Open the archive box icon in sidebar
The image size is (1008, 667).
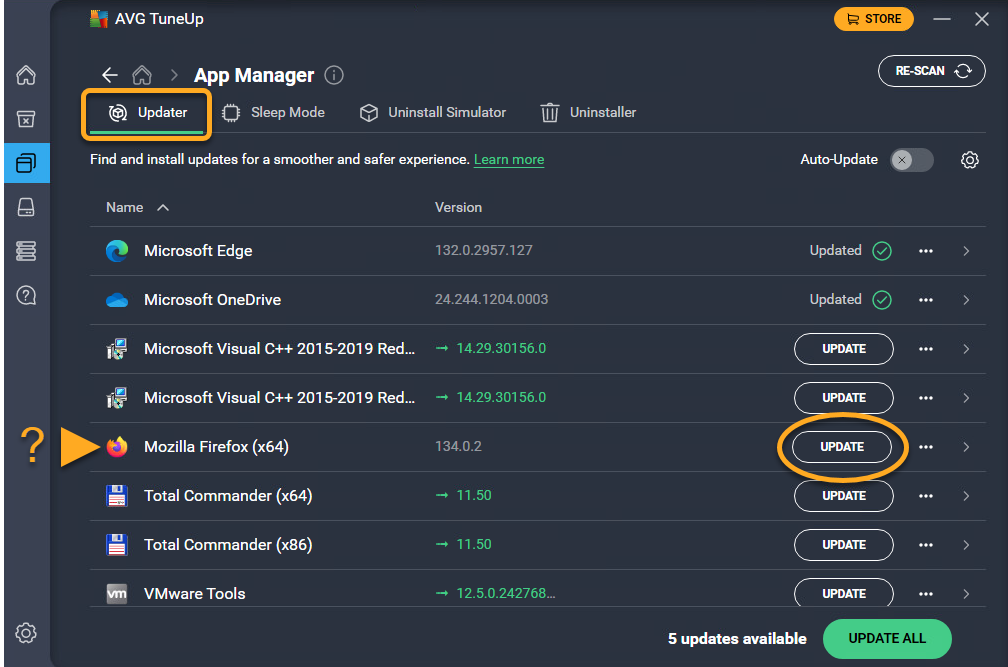26,119
